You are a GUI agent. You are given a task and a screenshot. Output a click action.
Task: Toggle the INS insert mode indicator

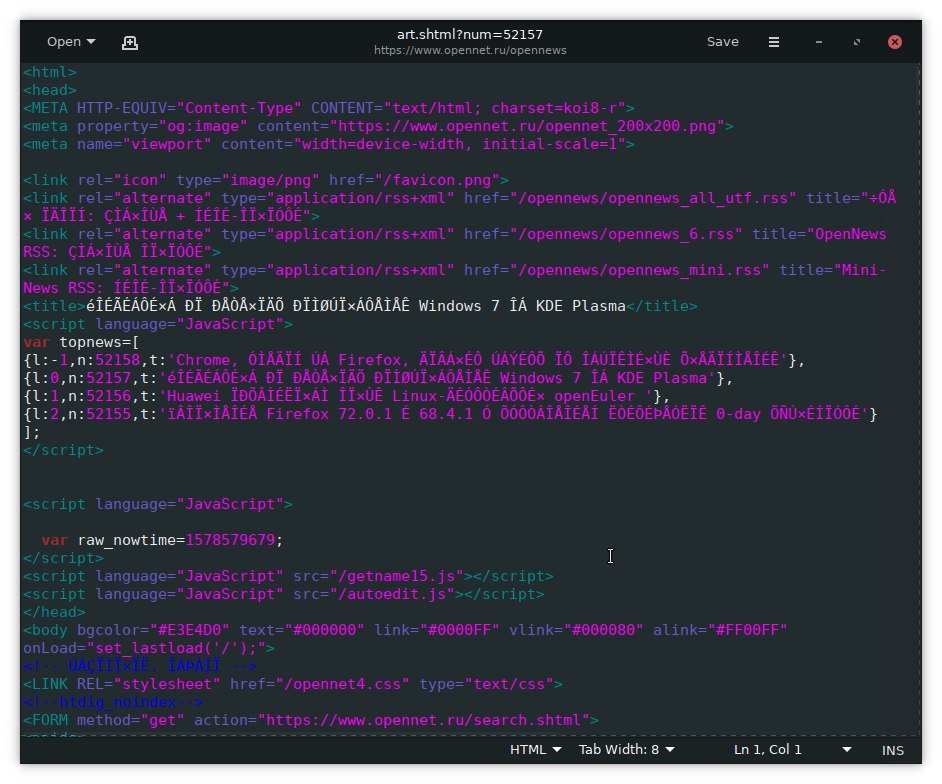893,750
